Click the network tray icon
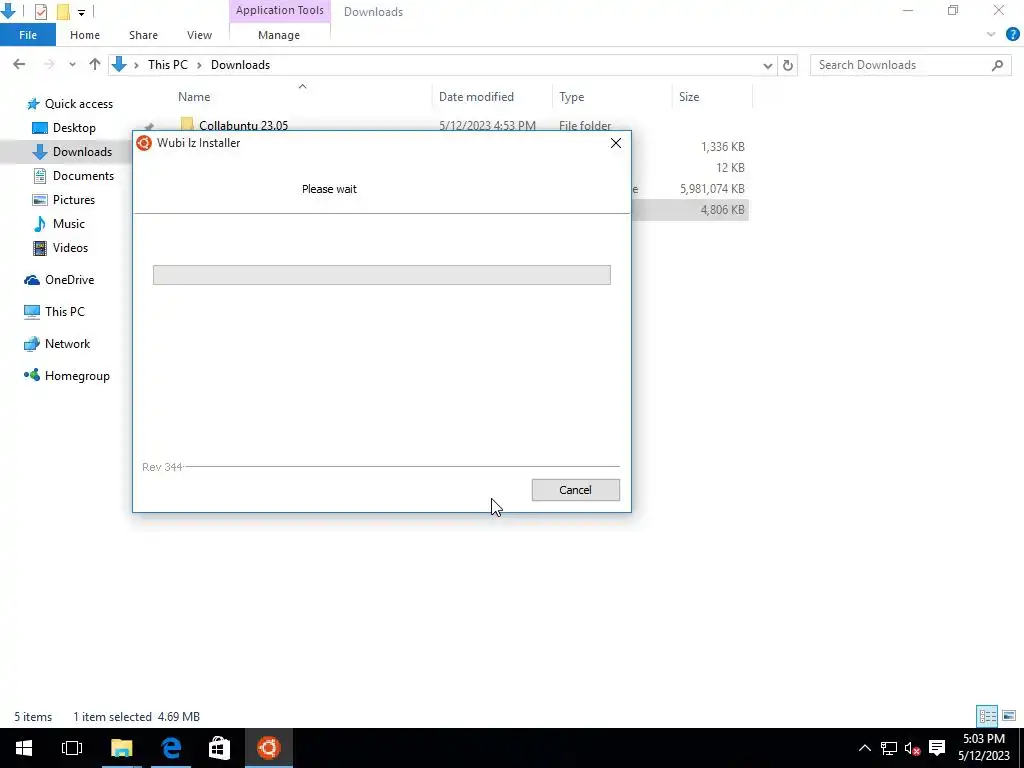The image size is (1024, 768). point(889,748)
